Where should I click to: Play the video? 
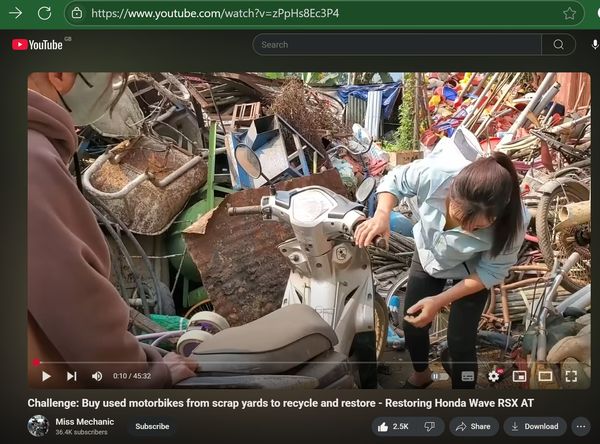click(46, 376)
